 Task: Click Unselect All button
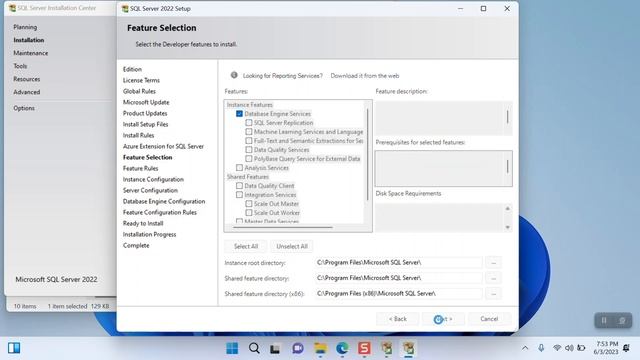click(x=292, y=246)
